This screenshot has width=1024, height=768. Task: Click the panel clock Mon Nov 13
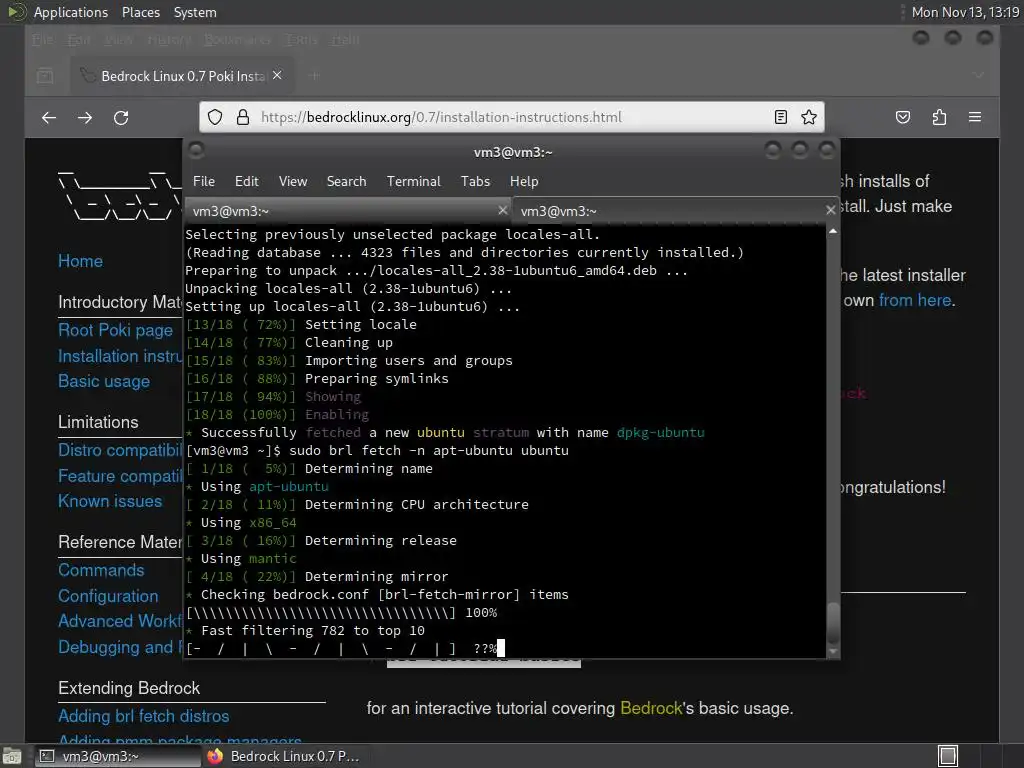tap(965, 12)
